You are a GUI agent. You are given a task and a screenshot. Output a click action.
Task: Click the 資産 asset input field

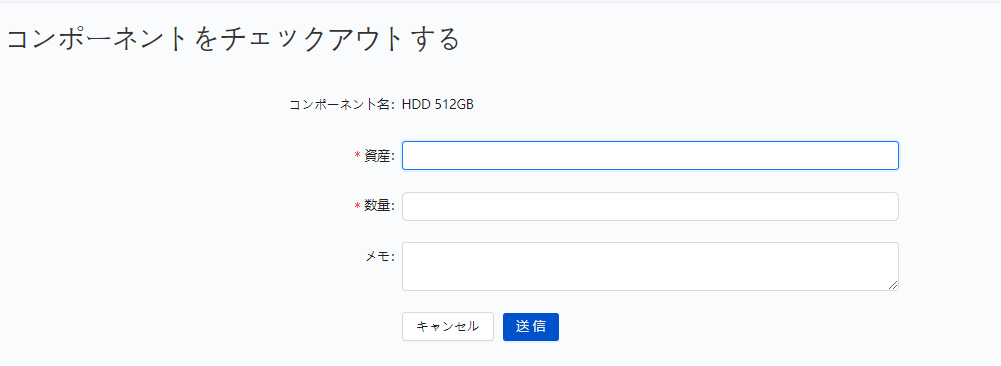[x=650, y=155]
